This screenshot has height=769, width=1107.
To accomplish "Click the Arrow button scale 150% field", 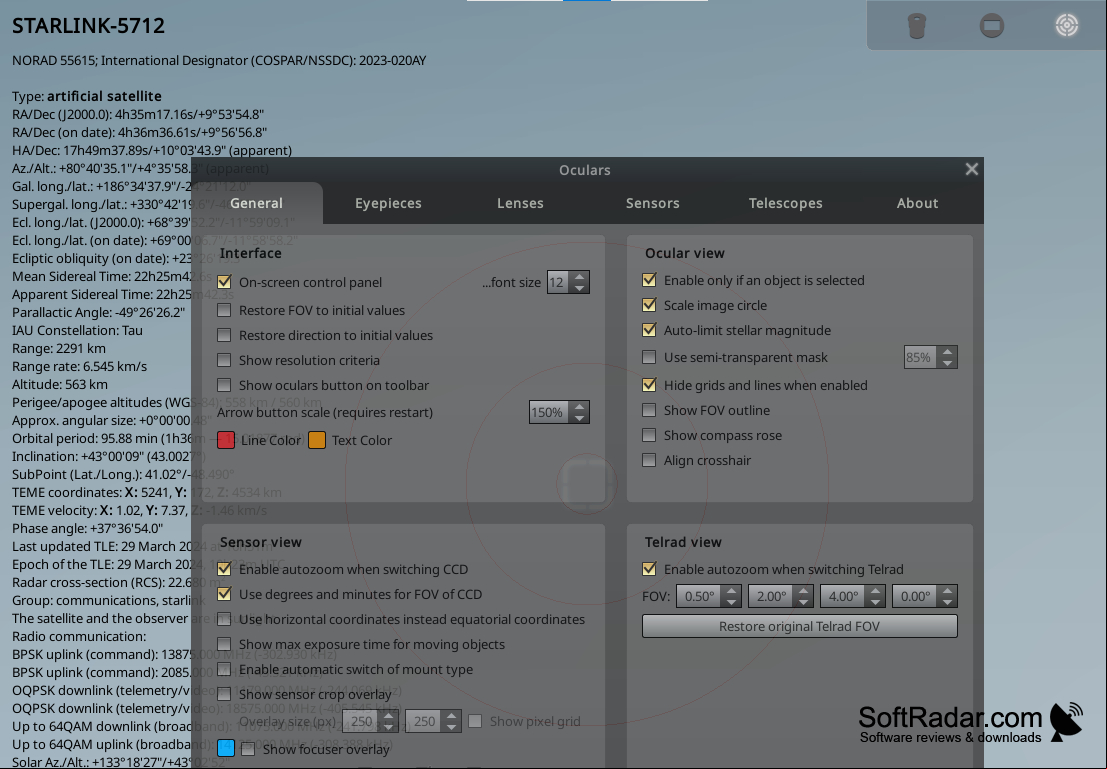I will [550, 412].
